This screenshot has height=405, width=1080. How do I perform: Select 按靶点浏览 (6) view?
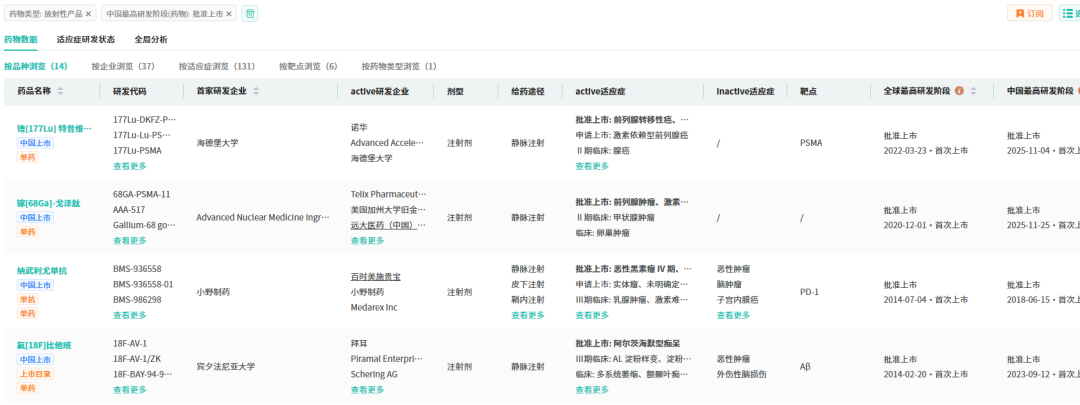tap(308, 66)
